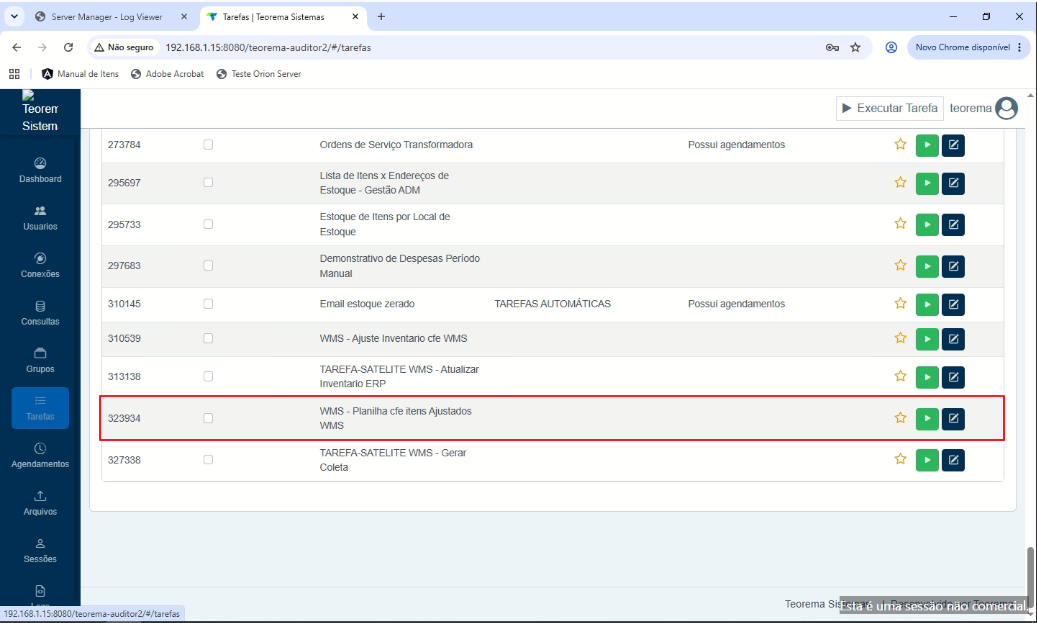
Task: Star the WMS - Ajuste Inventario cfe WMS task
Action: click(900, 338)
